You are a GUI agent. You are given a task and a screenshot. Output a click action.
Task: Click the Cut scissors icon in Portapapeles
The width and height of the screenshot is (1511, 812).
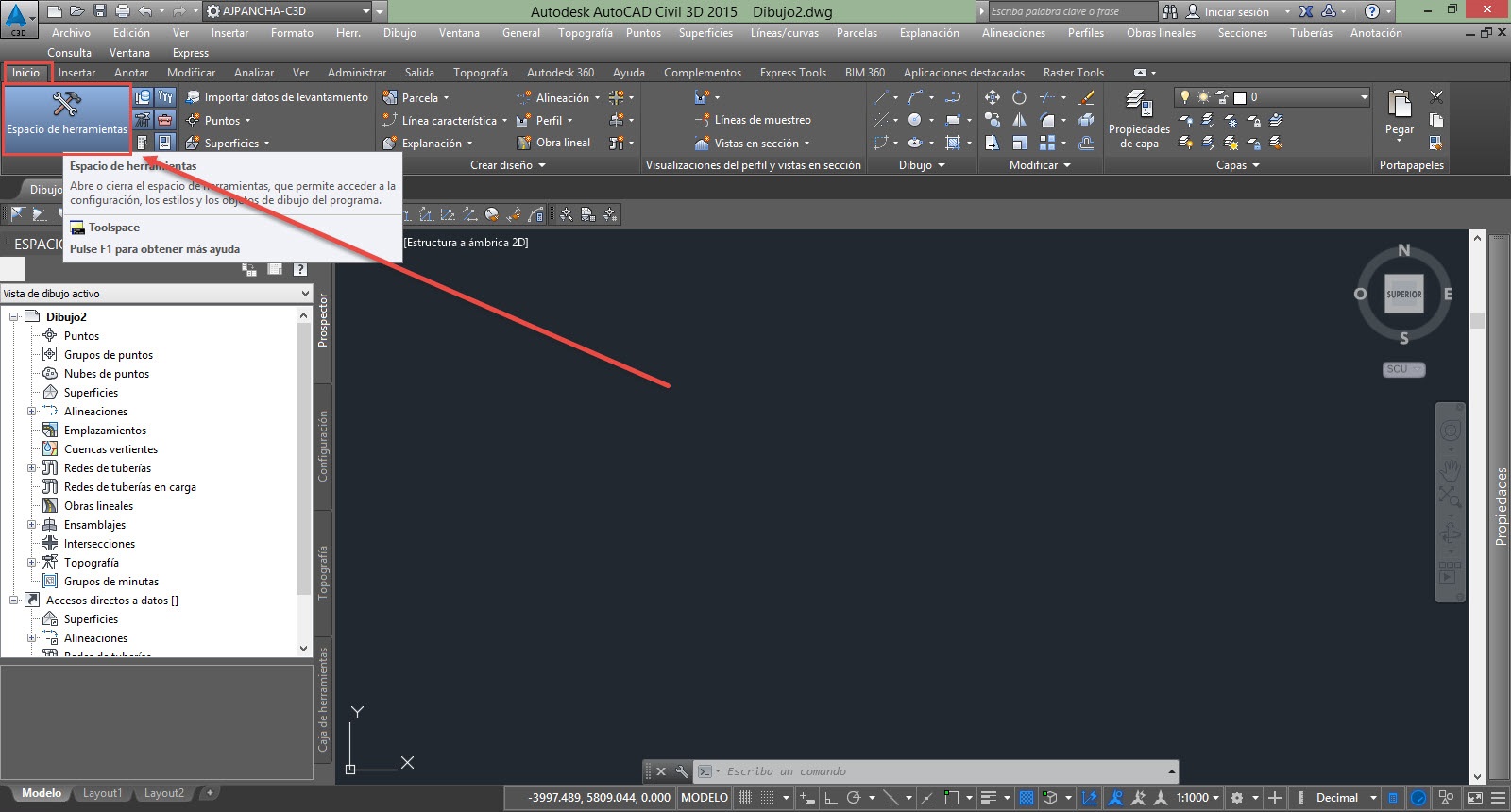tap(1436, 96)
